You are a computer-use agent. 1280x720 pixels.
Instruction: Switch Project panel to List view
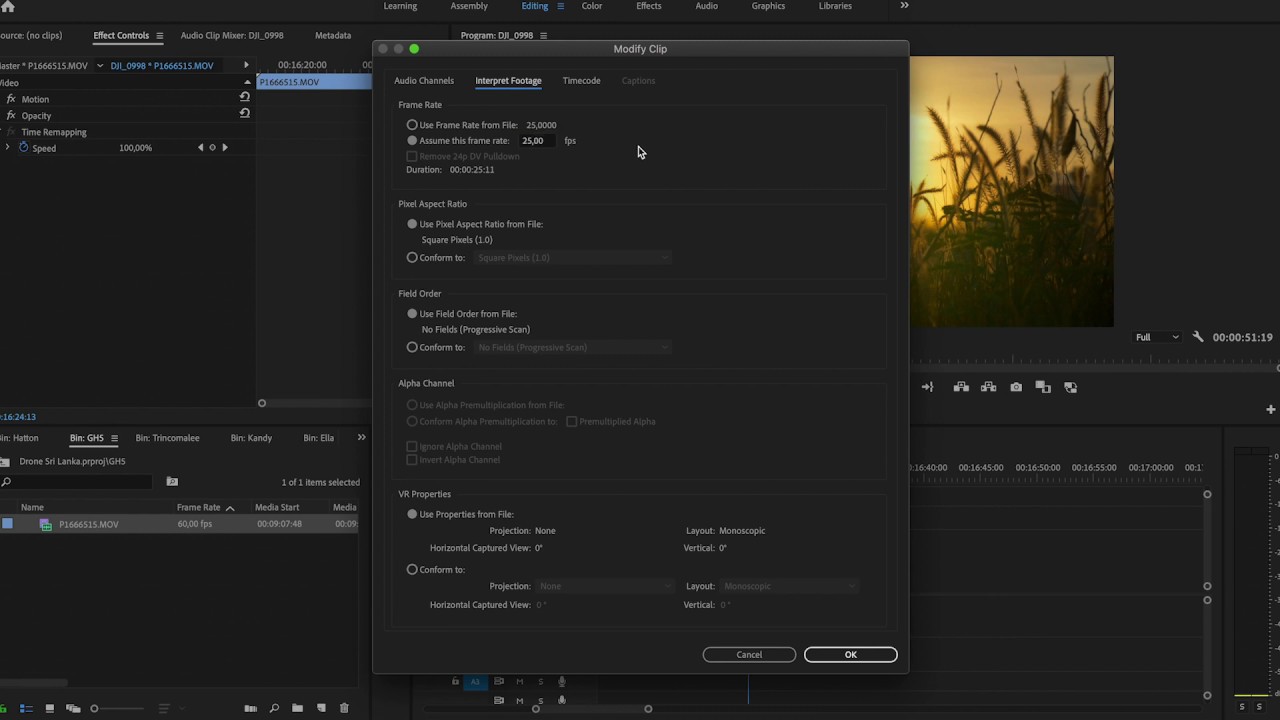26,708
